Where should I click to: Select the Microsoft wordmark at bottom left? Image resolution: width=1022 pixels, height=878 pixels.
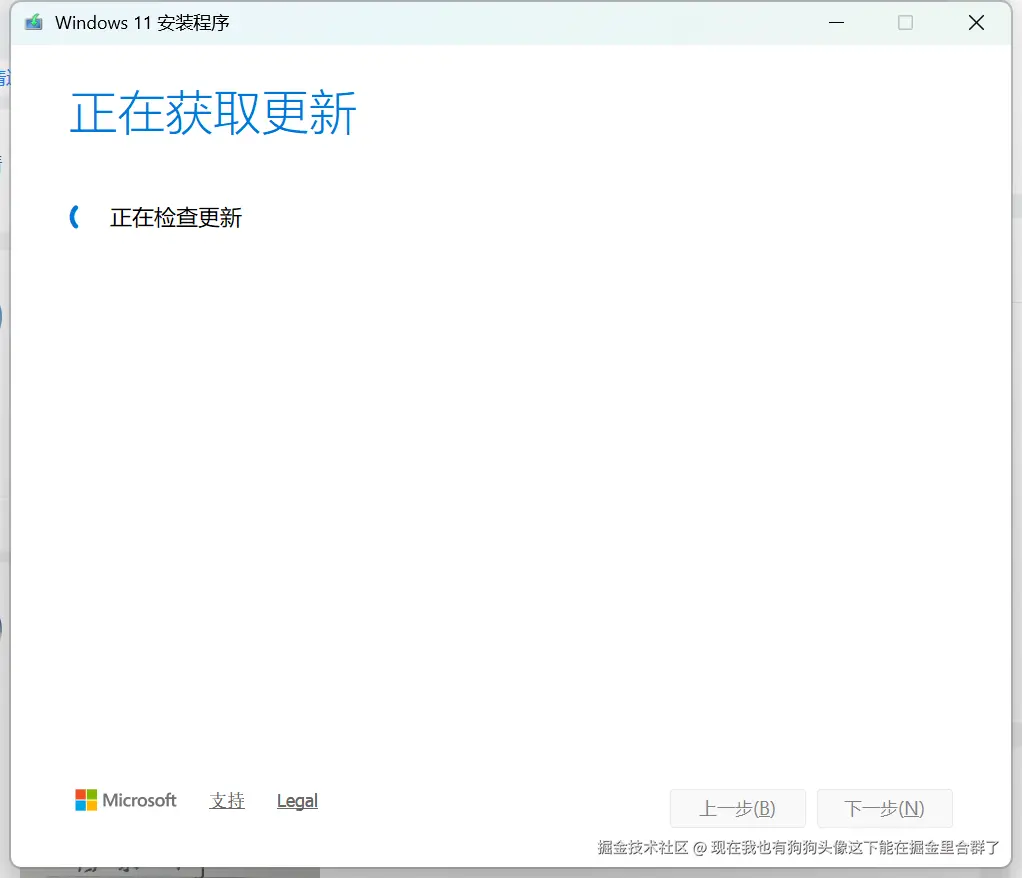138,800
